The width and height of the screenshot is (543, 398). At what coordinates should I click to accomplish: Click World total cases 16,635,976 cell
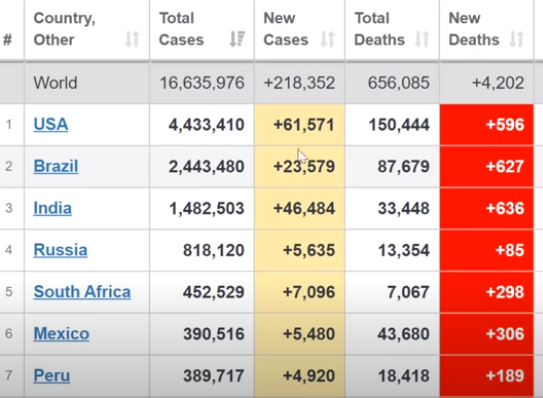point(202,83)
